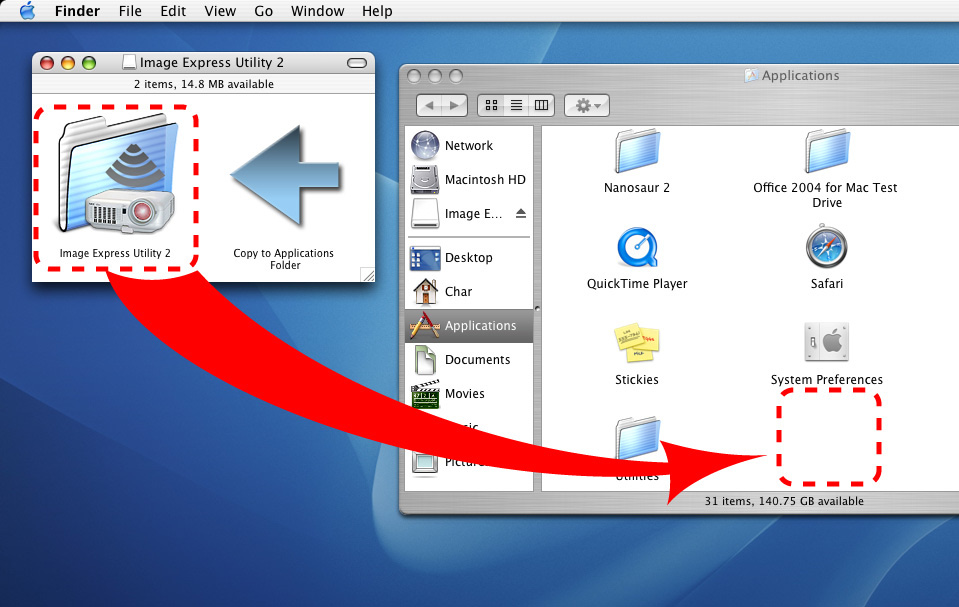This screenshot has width=959, height=607.
Task: Select Applications in the sidebar
Action: pos(468,326)
